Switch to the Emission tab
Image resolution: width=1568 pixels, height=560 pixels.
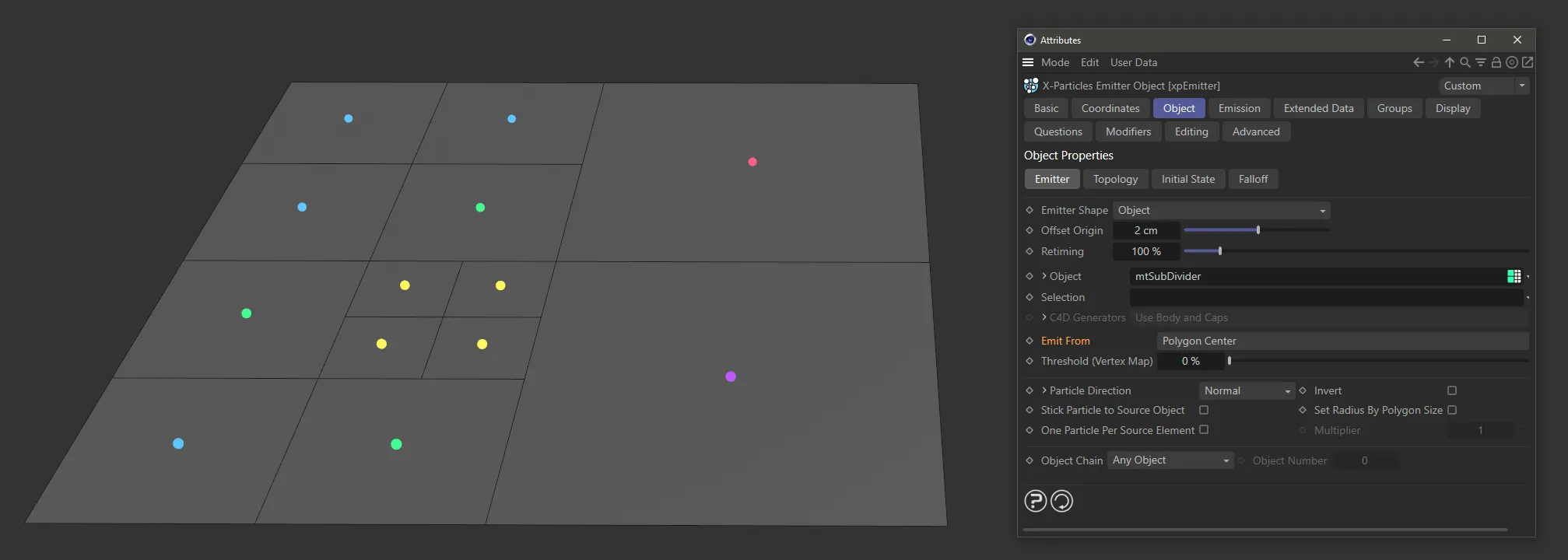(x=1240, y=108)
